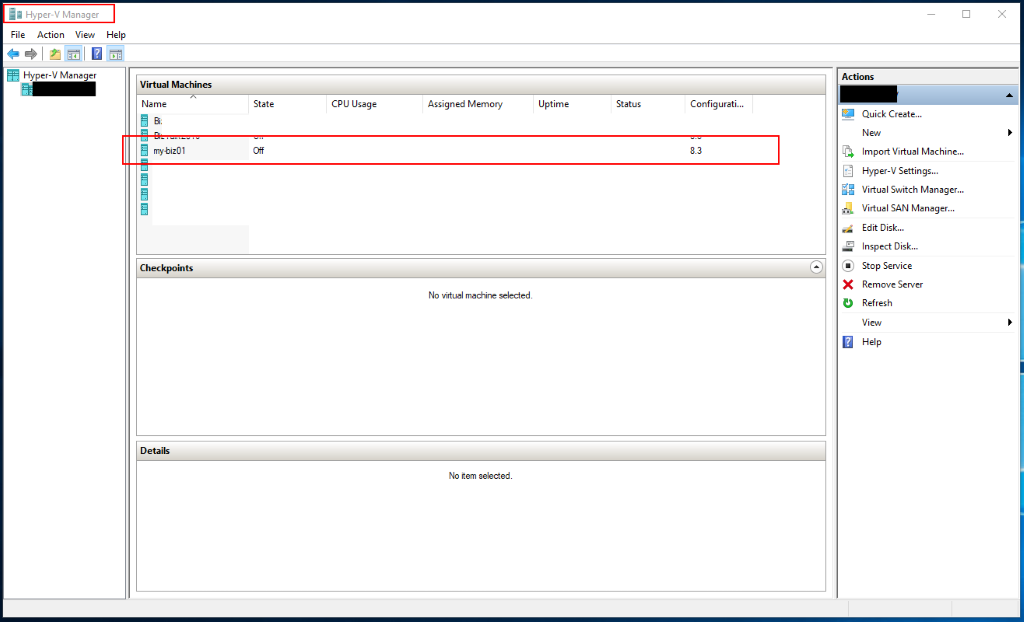Click the Virtual Machines panel heading

pyautogui.click(x=176, y=85)
